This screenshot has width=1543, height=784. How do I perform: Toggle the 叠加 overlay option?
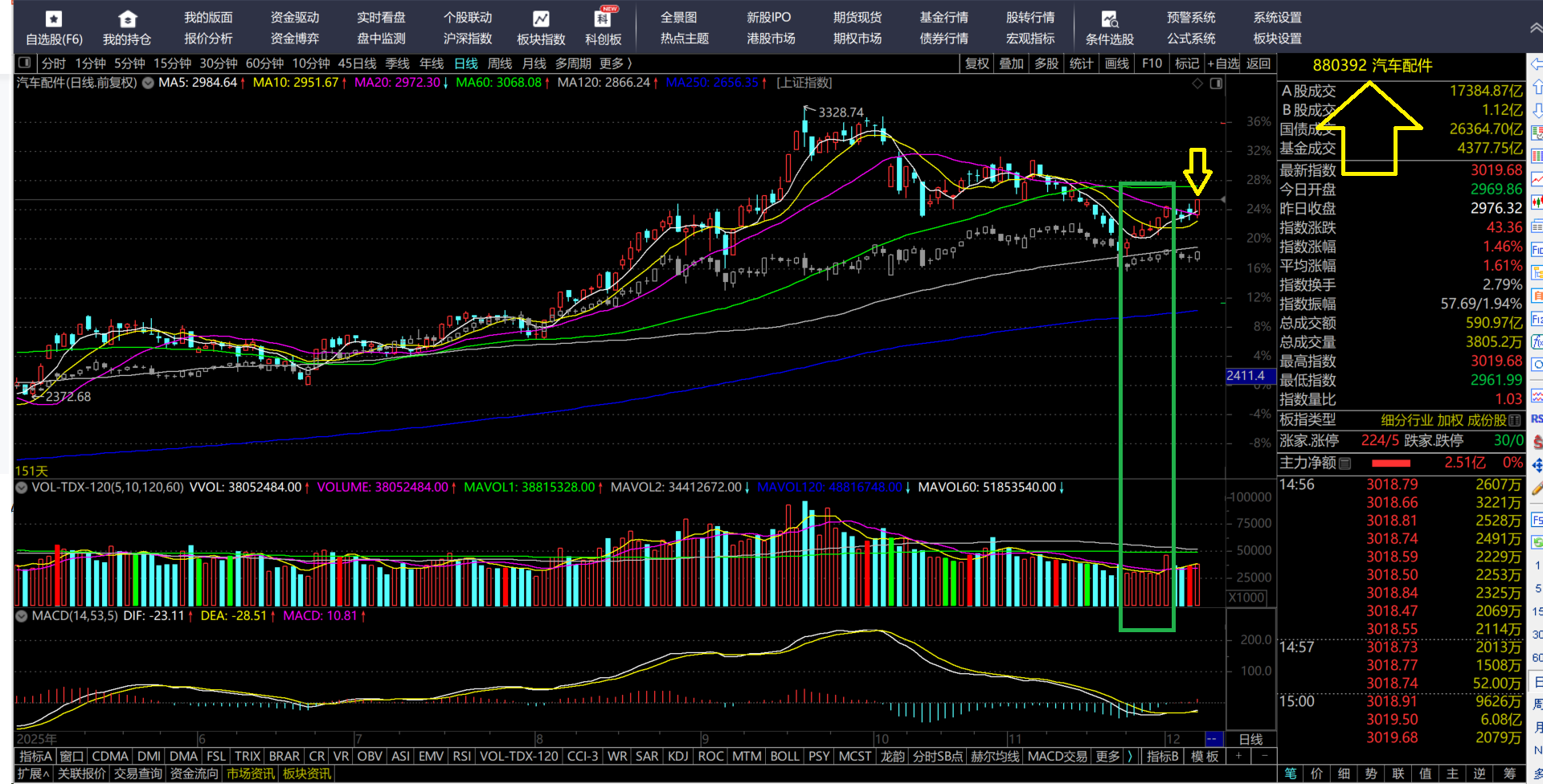(x=1011, y=63)
